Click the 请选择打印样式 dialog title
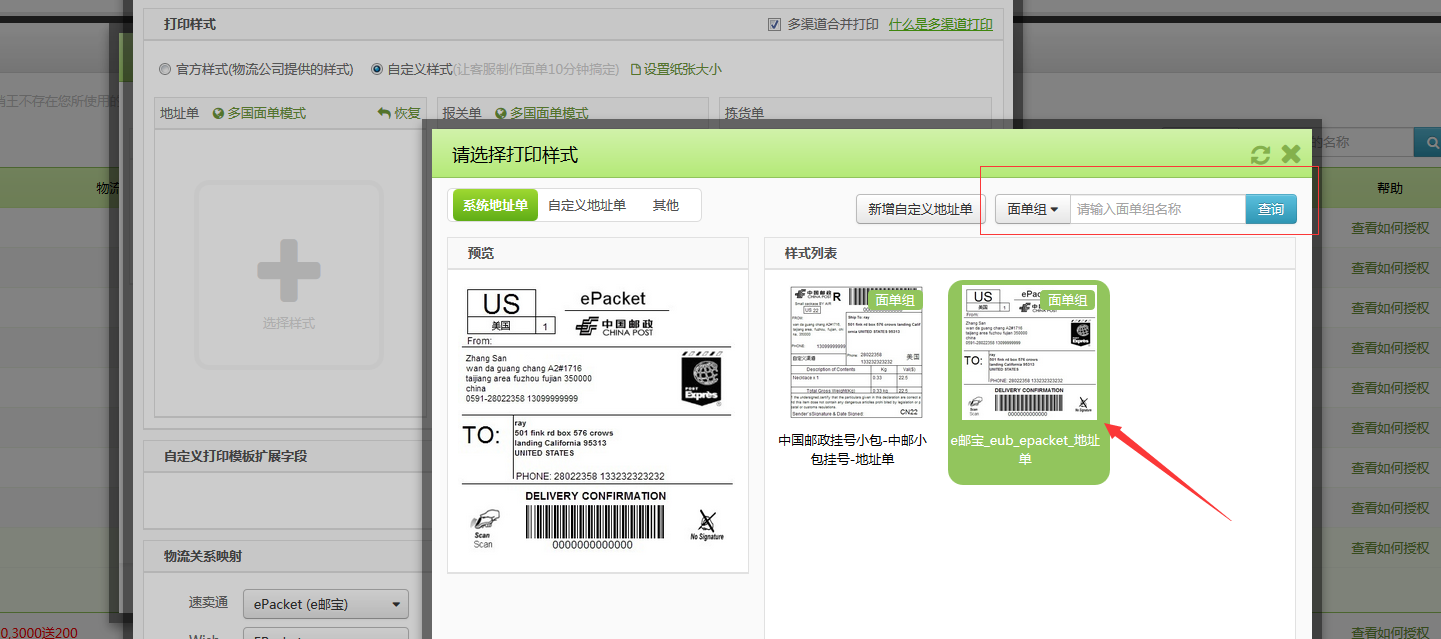 tap(515, 155)
